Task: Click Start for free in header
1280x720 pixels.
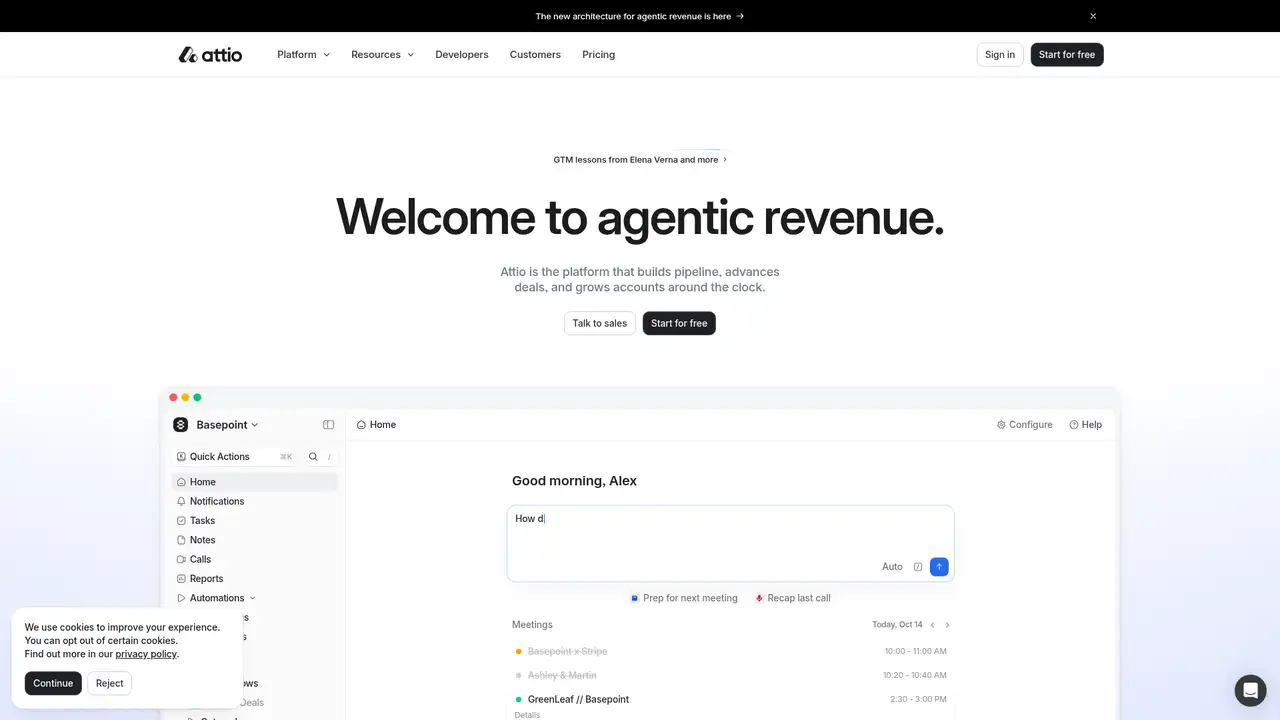Action: tap(1067, 55)
